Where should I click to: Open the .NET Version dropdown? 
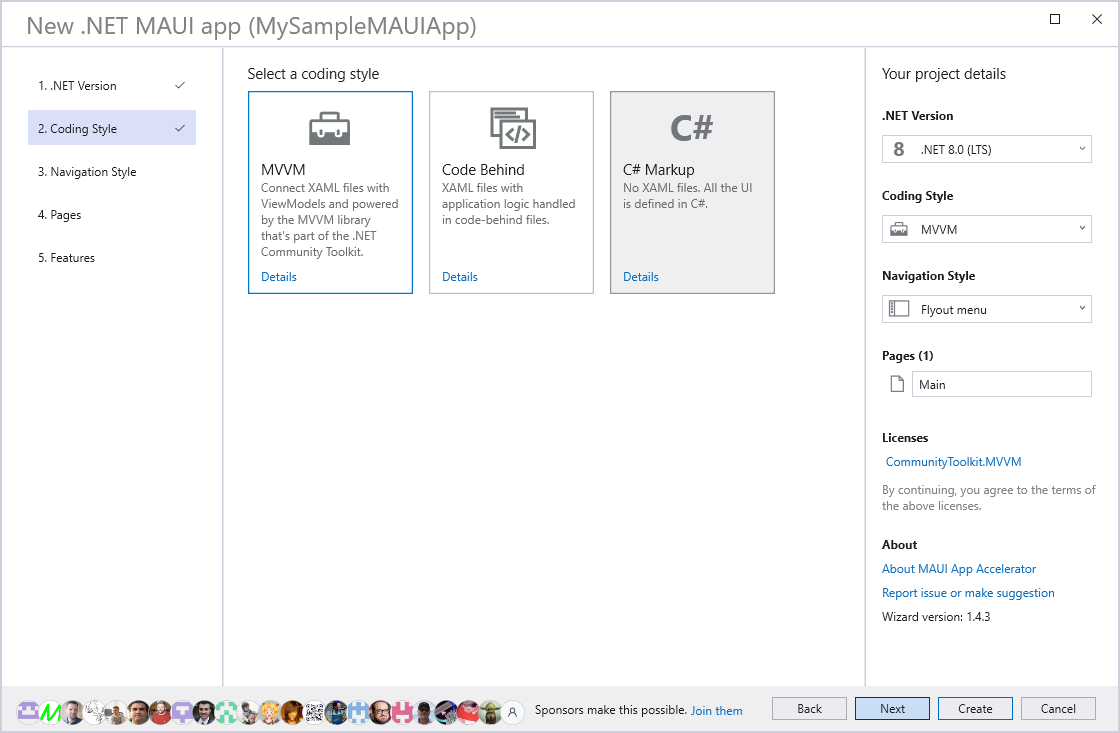(x=986, y=150)
